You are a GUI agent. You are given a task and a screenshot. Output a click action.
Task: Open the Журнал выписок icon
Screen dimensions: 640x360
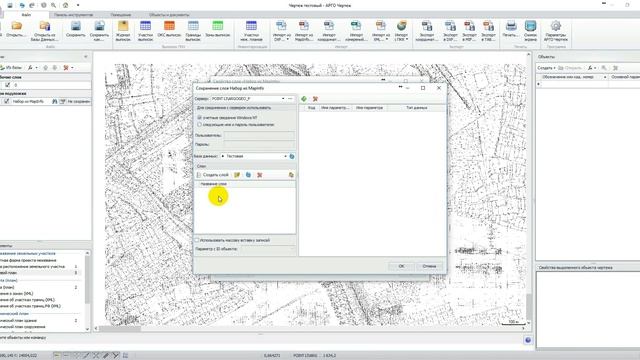(123, 26)
